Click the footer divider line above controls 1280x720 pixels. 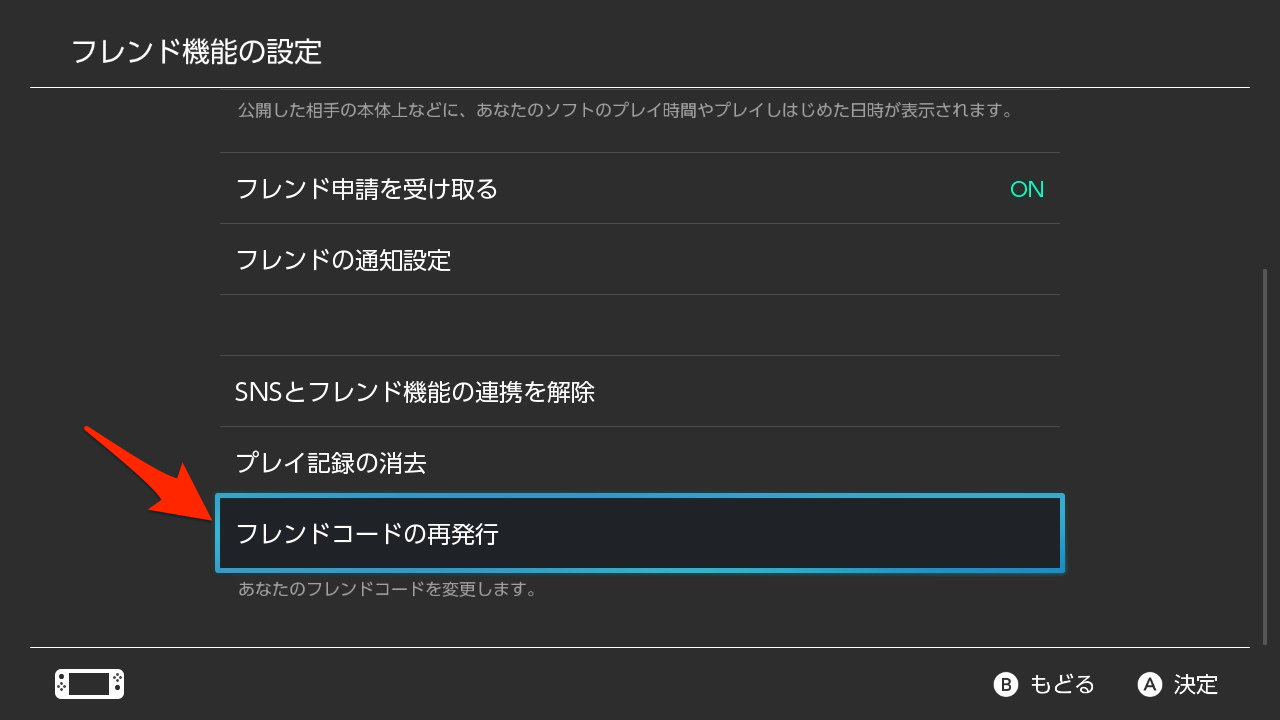coord(640,647)
